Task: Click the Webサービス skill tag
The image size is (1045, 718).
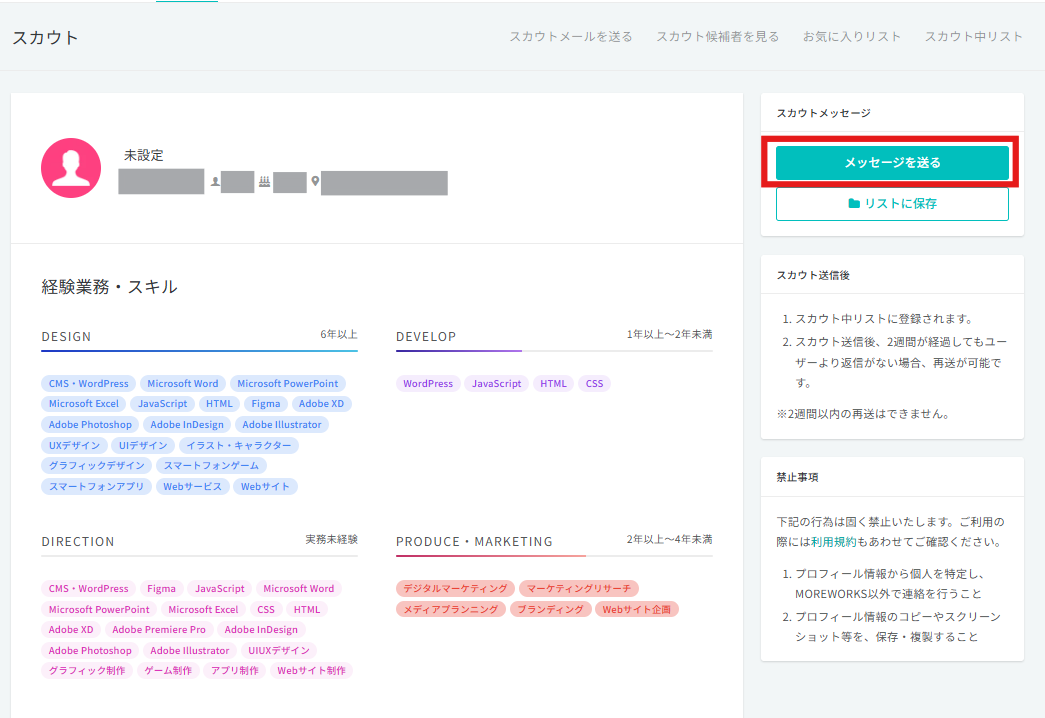Action: (193, 487)
